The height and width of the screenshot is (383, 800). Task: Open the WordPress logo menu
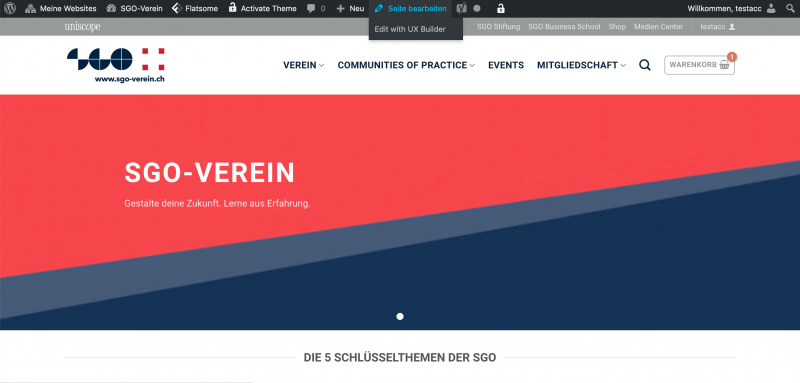pos(10,8)
